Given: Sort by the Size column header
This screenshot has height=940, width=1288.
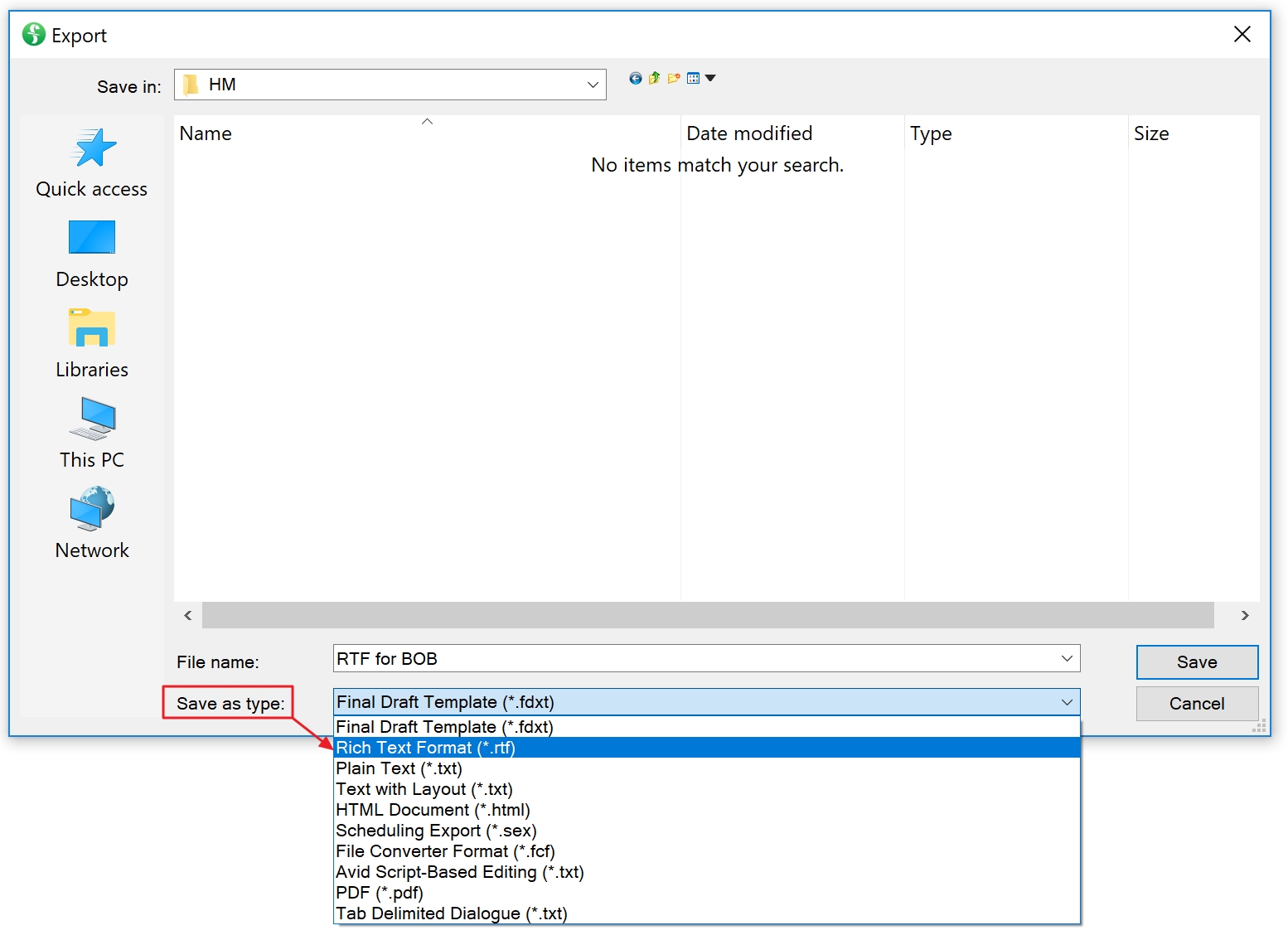Looking at the screenshot, I should point(1194,133).
